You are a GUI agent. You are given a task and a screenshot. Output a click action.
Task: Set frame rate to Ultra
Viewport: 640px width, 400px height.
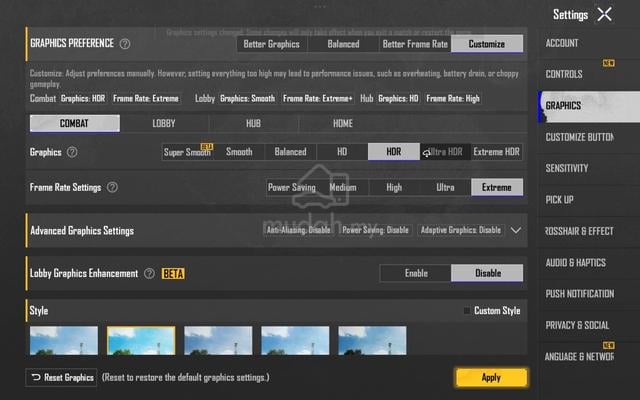click(445, 187)
